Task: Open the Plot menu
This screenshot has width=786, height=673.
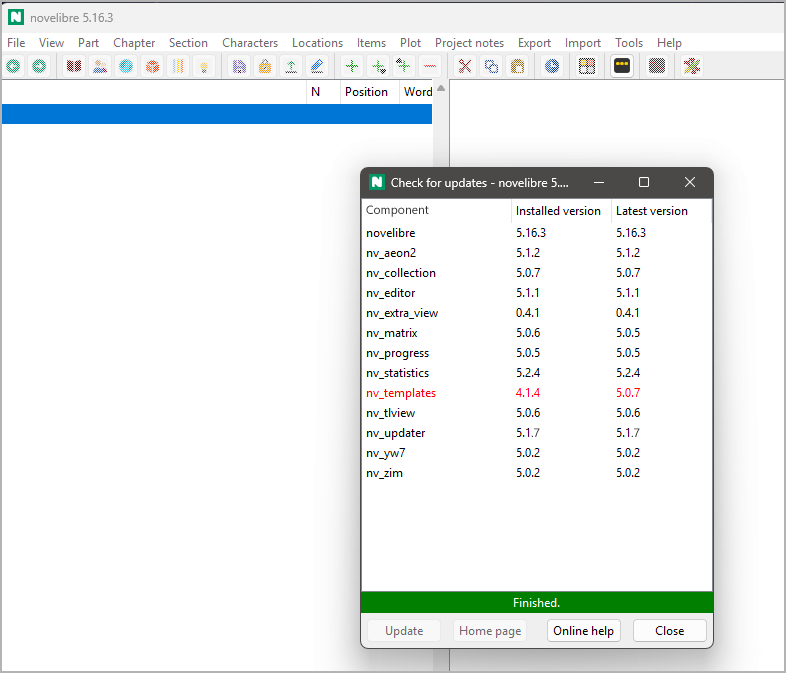Action: 410,43
